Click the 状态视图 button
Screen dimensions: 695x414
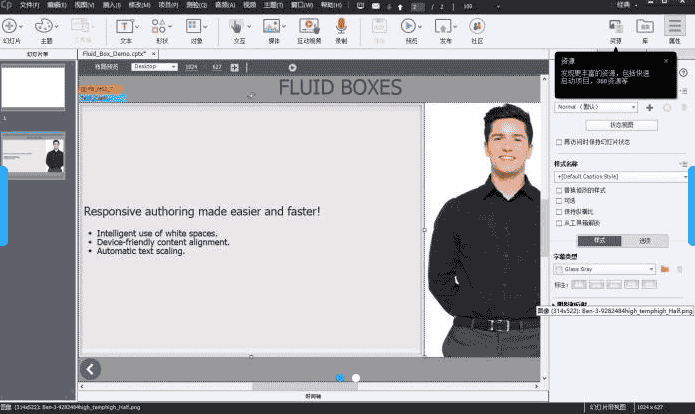pos(621,125)
